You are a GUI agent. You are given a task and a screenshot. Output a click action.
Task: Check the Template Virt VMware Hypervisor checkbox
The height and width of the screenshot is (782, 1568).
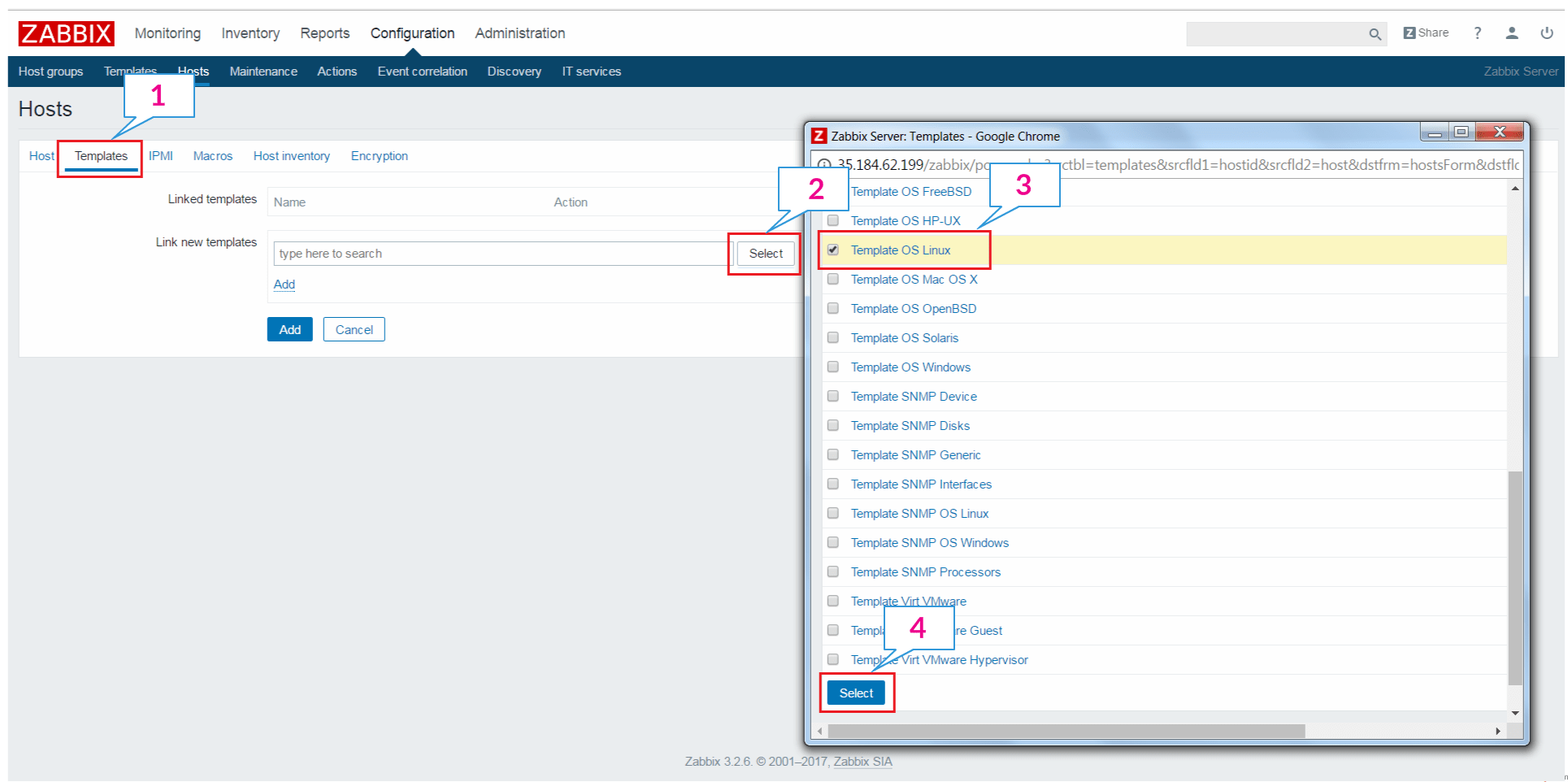[833, 659]
